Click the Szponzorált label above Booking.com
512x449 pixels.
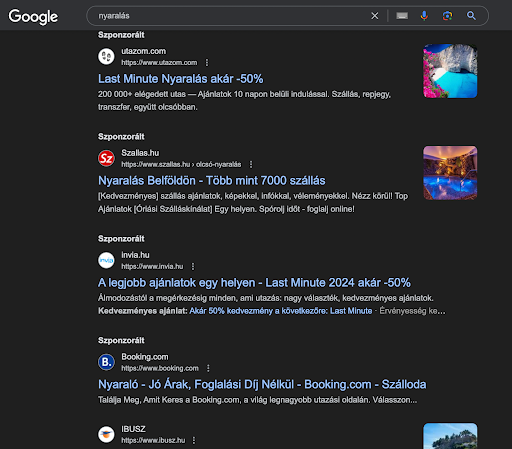click(x=121, y=340)
